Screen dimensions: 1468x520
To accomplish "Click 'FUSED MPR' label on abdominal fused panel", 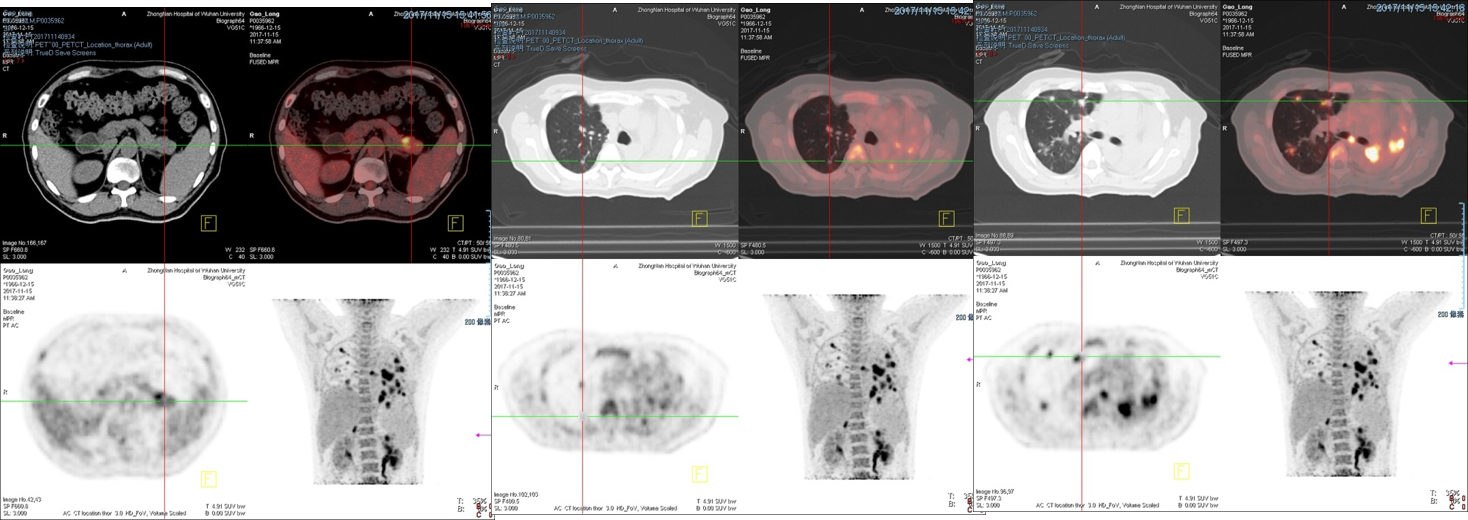I will tap(264, 62).
